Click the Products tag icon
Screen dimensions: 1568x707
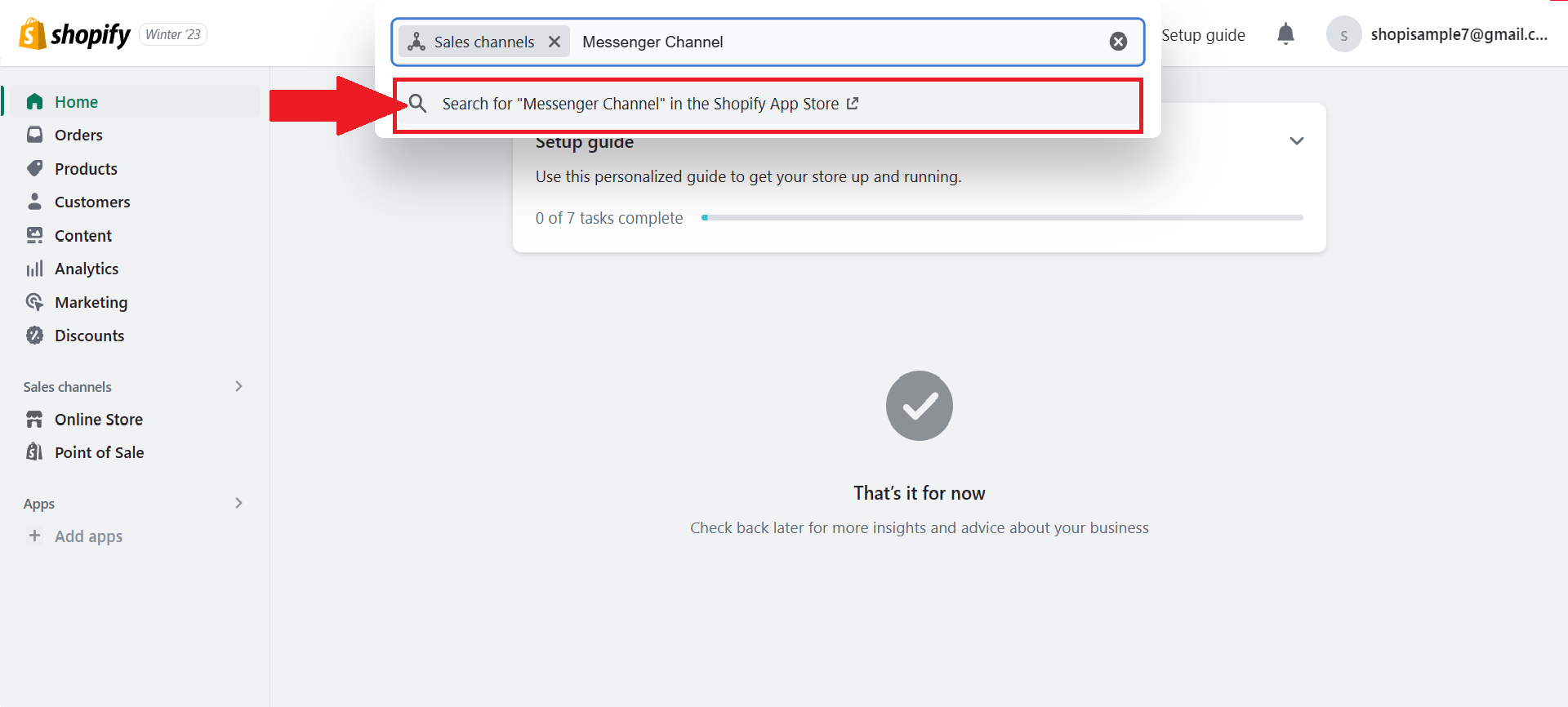tap(34, 168)
